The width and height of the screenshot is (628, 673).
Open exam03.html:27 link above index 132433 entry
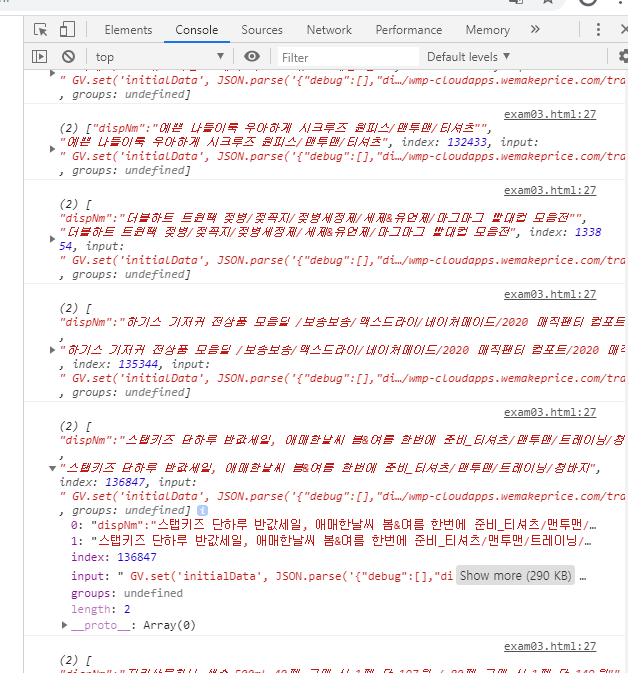coord(550,114)
